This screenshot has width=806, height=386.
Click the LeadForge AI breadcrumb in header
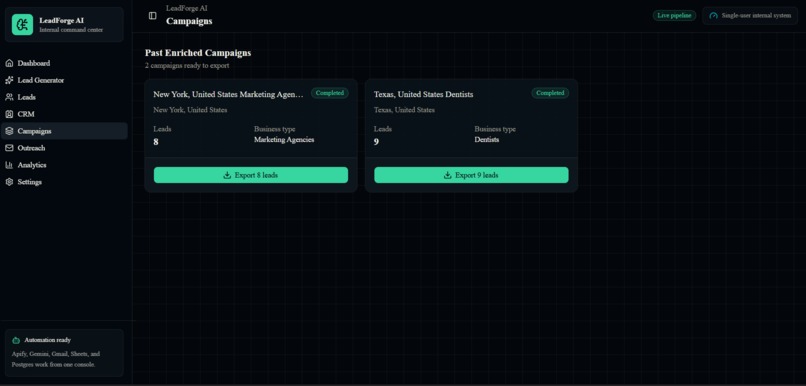[x=187, y=8]
